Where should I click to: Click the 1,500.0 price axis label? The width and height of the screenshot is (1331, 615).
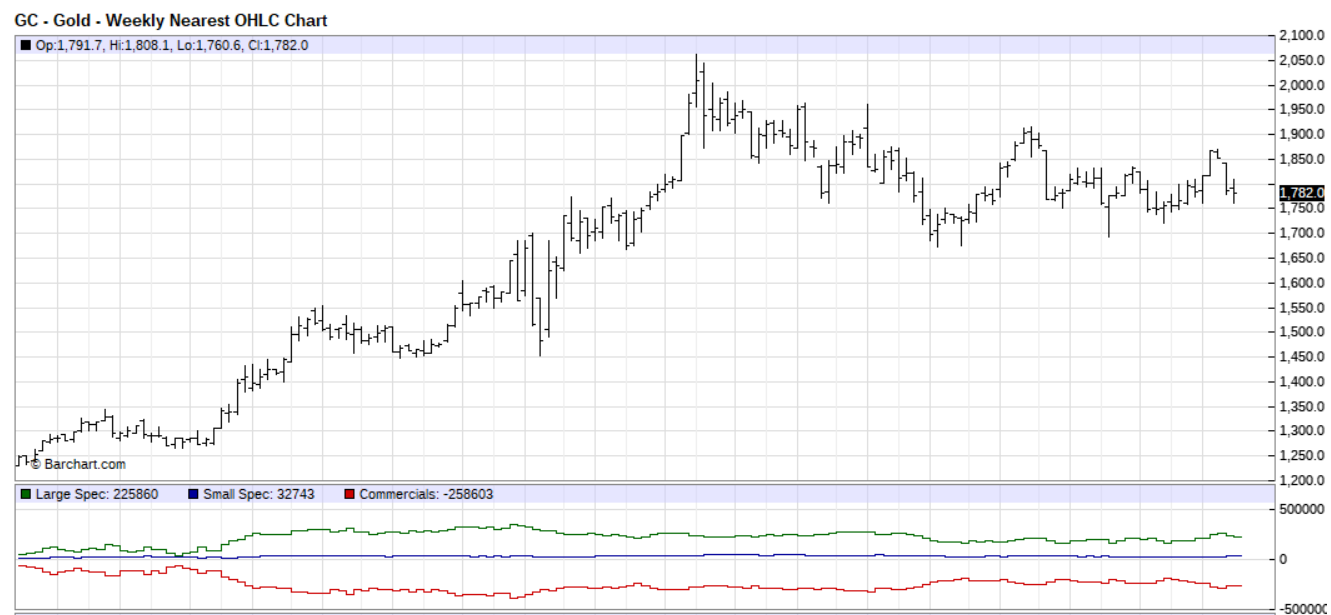(1302, 332)
